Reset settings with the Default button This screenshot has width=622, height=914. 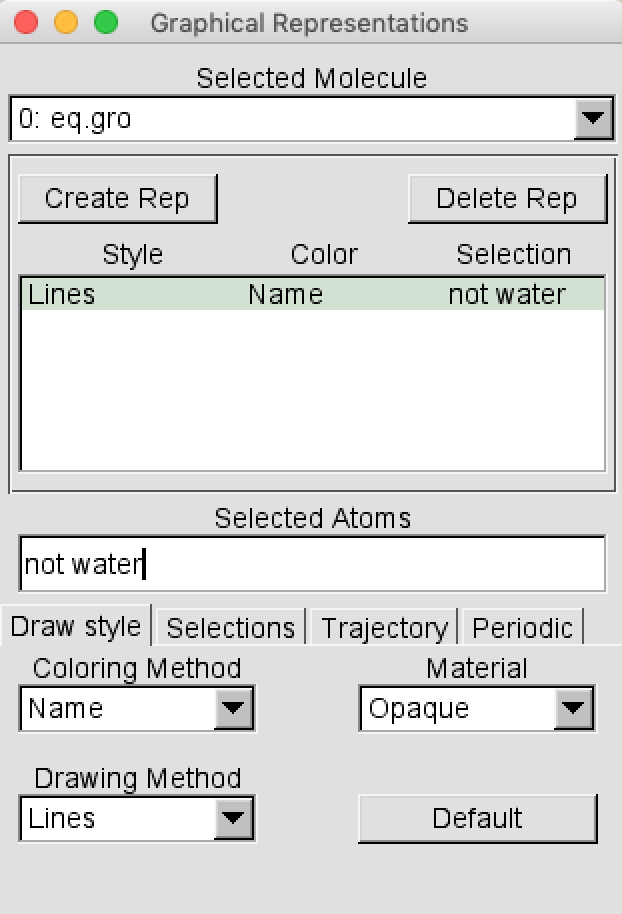[x=477, y=819]
